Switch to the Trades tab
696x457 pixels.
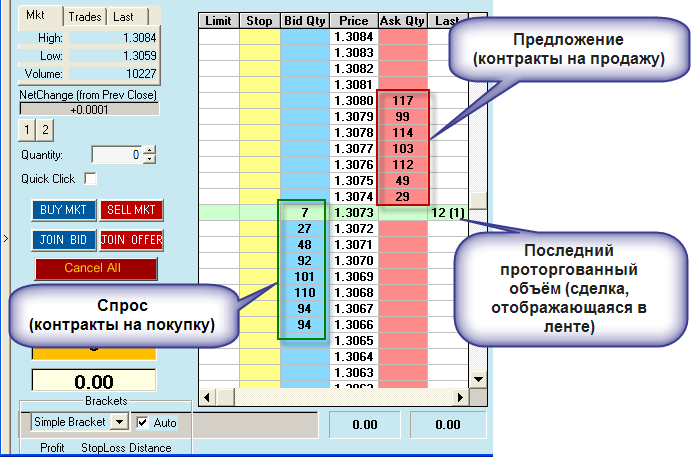pyautogui.click(x=87, y=17)
